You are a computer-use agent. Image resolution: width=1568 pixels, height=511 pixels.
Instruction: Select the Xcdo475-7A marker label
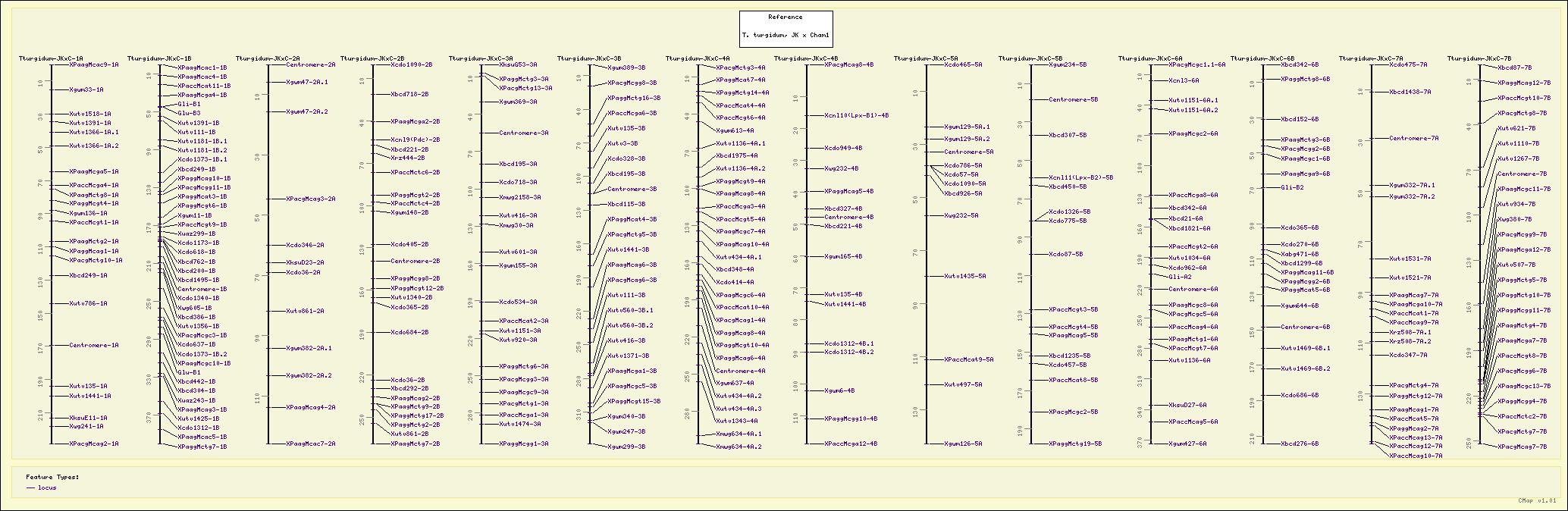point(1408,65)
